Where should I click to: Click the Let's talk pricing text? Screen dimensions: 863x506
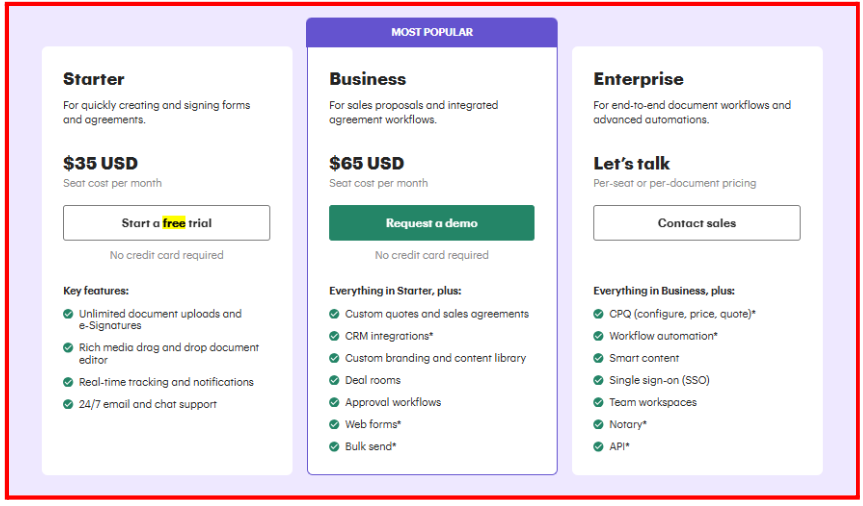(x=631, y=163)
